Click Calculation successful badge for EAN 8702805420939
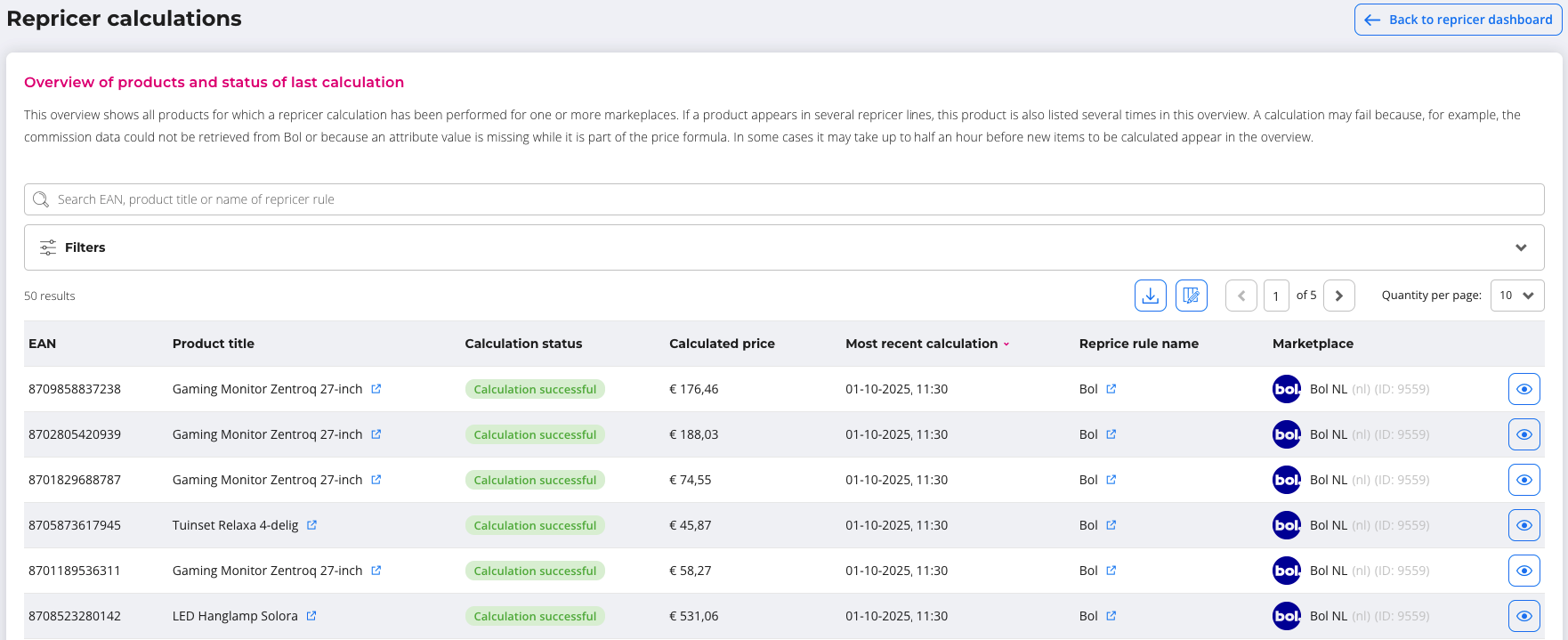Screen dimensions: 1568x640 535,434
